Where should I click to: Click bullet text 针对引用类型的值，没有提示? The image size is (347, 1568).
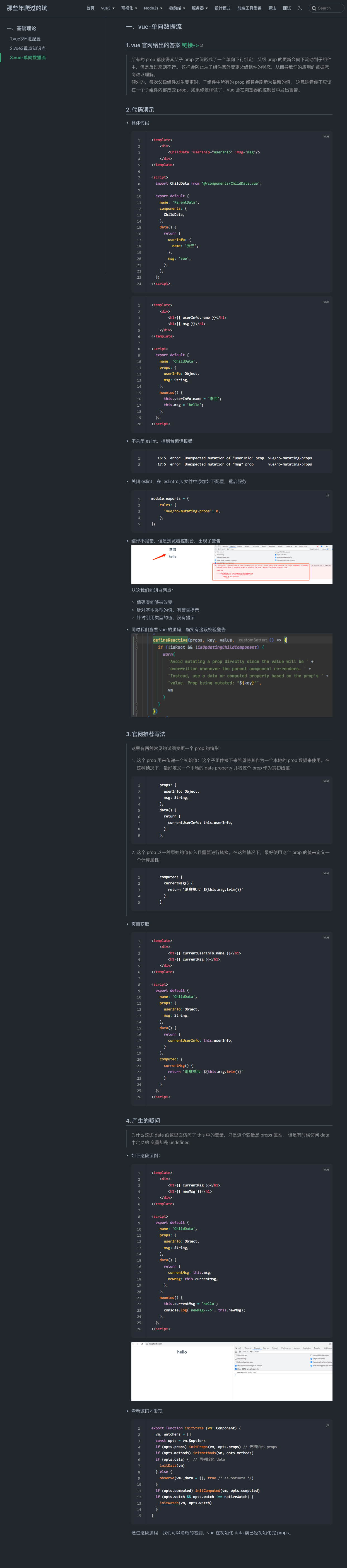pyautogui.click(x=166, y=617)
